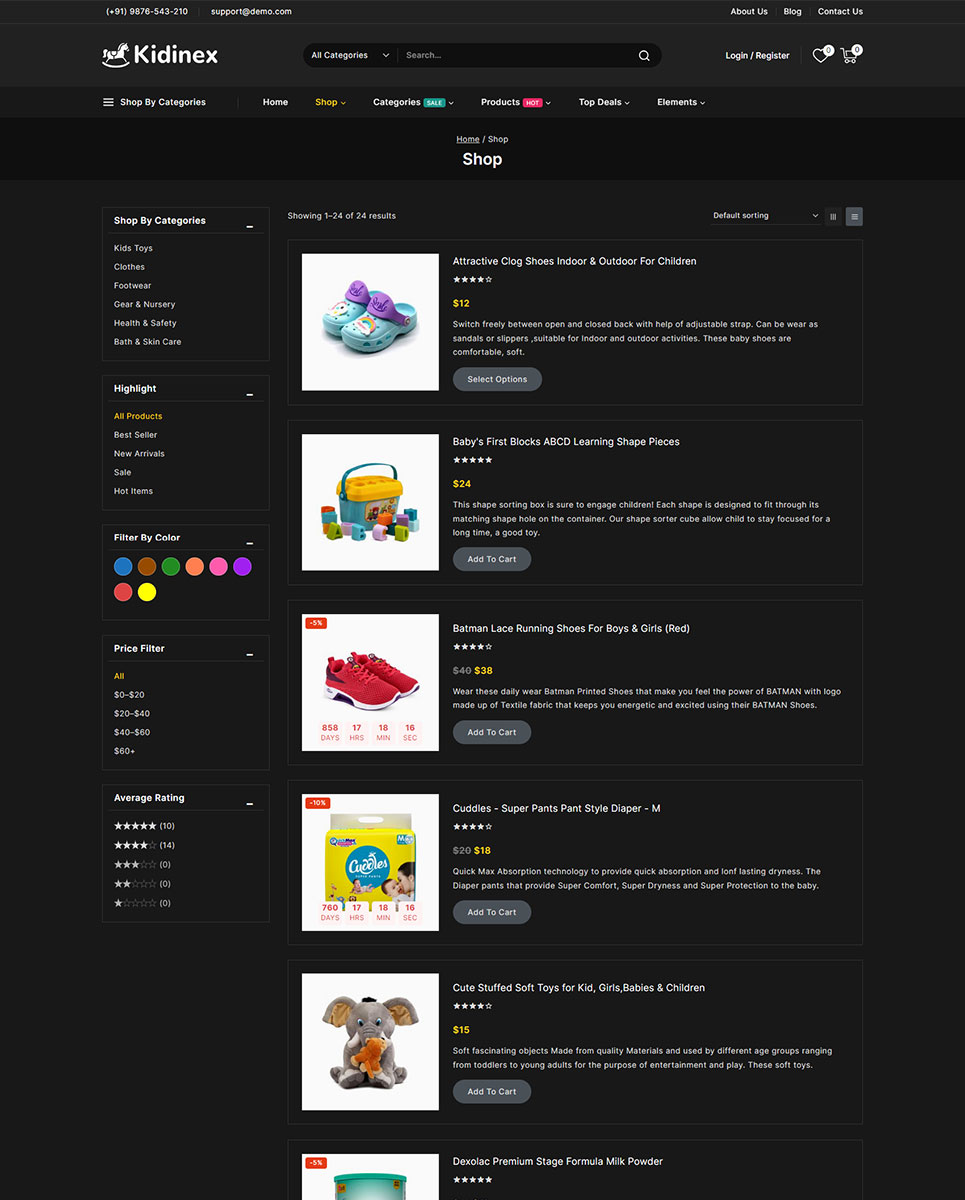Open Shop By Categories hamburger menu
Viewport: 965px width, 1200px height.
coord(108,102)
